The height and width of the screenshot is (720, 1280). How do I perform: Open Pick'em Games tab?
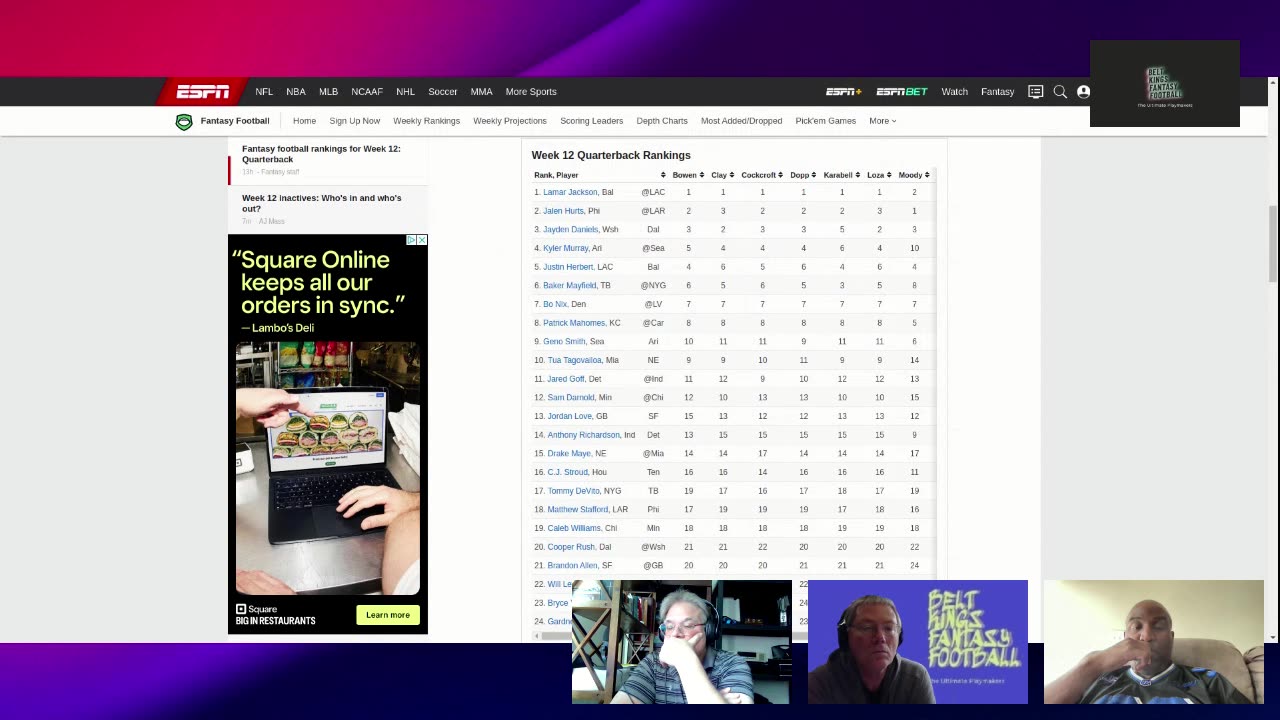(826, 121)
